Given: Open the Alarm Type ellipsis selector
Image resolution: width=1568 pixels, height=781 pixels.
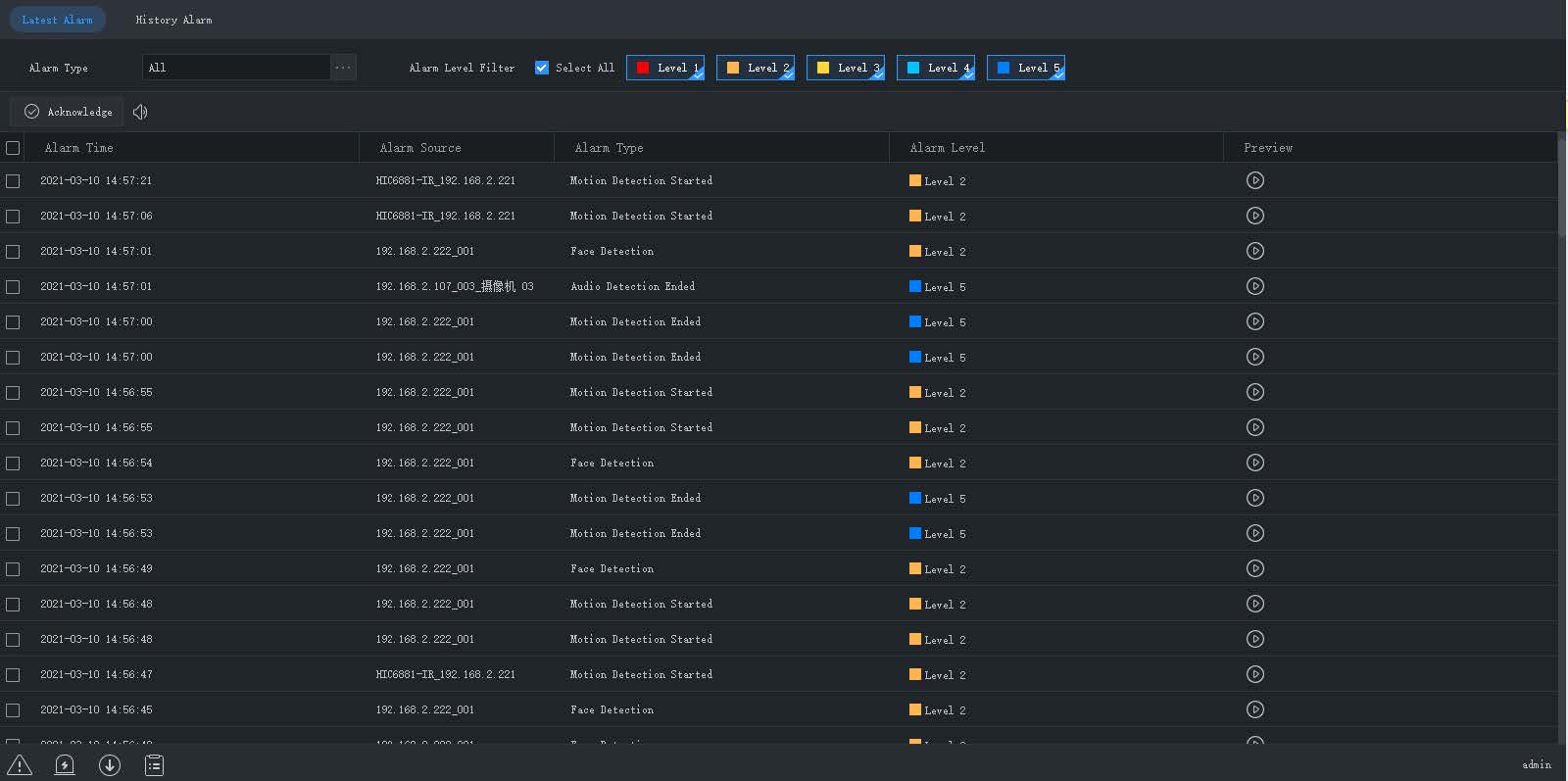Looking at the screenshot, I should pos(343,68).
